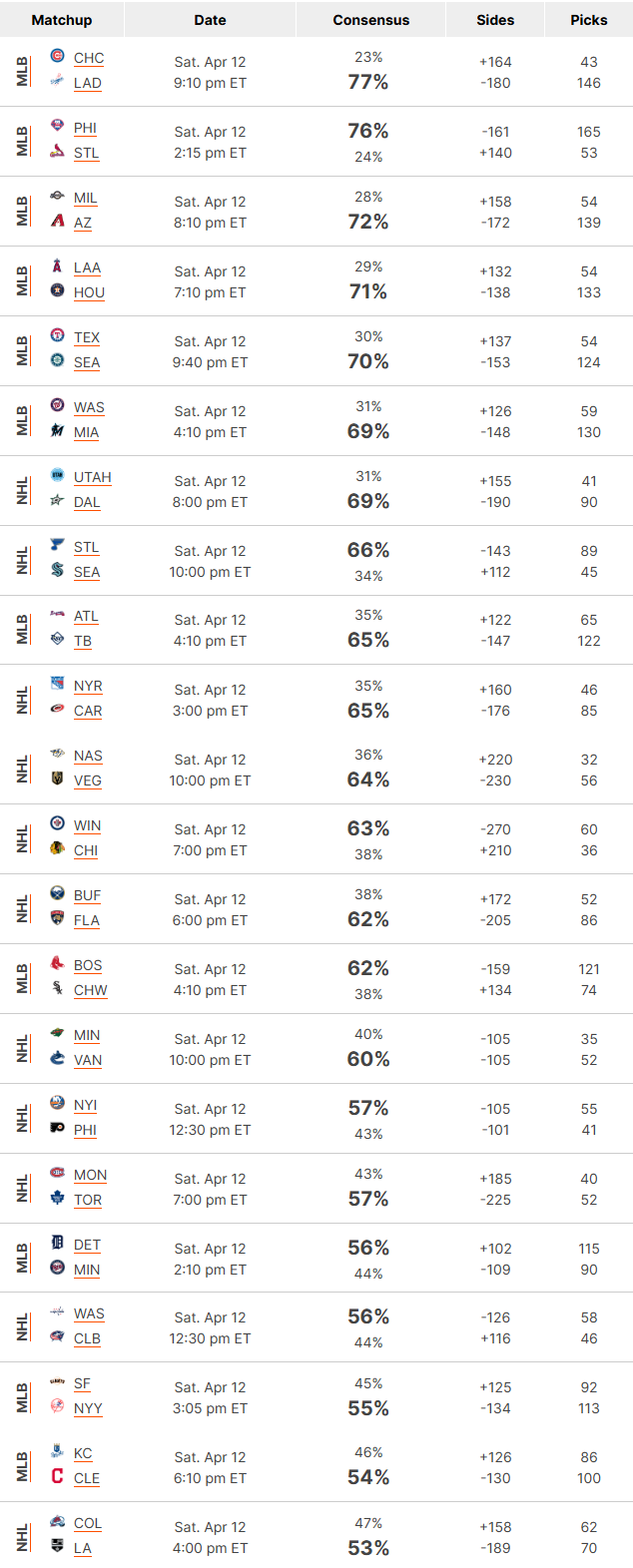
Task: Click the Sides column header
Action: click(495, 20)
